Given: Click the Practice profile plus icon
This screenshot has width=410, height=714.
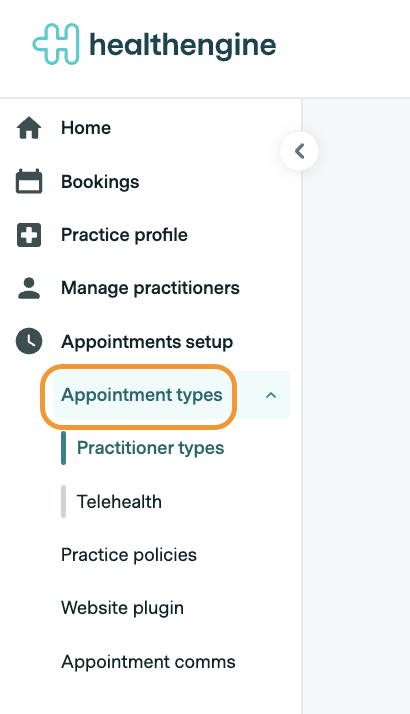Looking at the screenshot, I should point(29,235).
